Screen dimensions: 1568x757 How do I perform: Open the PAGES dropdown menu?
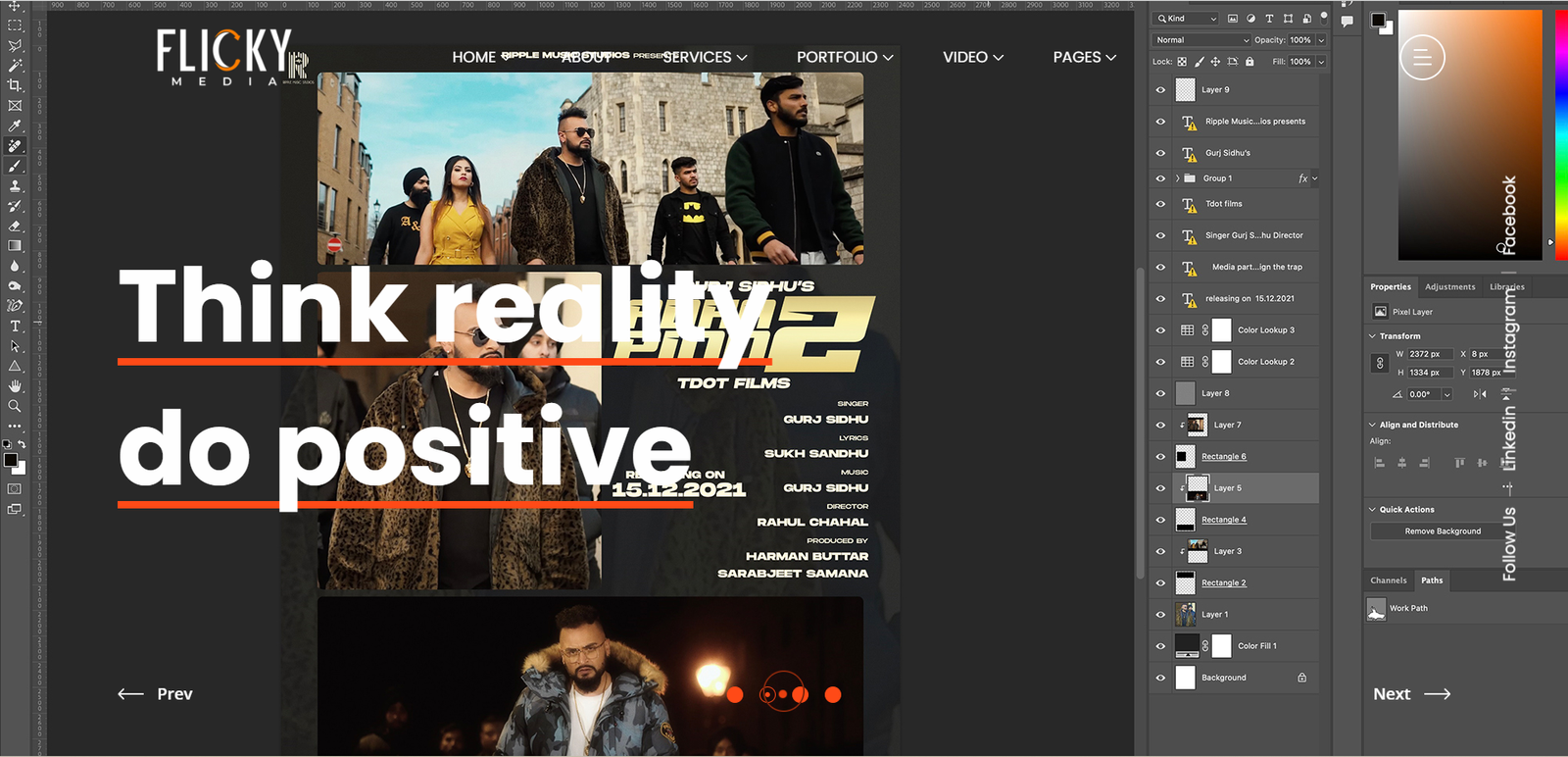point(1085,57)
